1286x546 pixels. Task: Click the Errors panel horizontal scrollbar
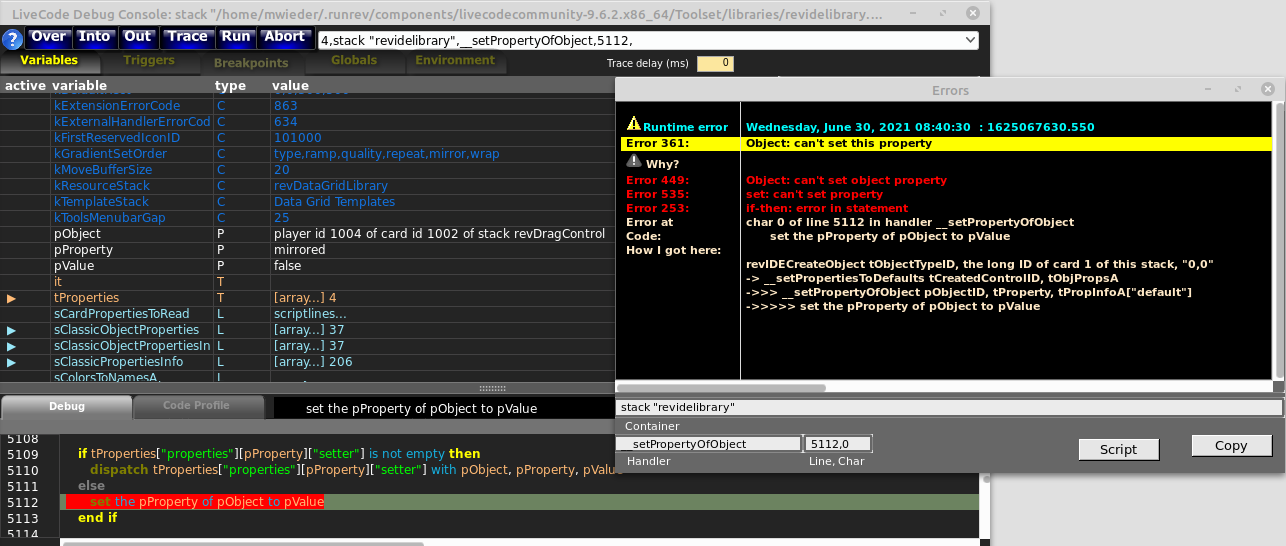(x=721, y=388)
